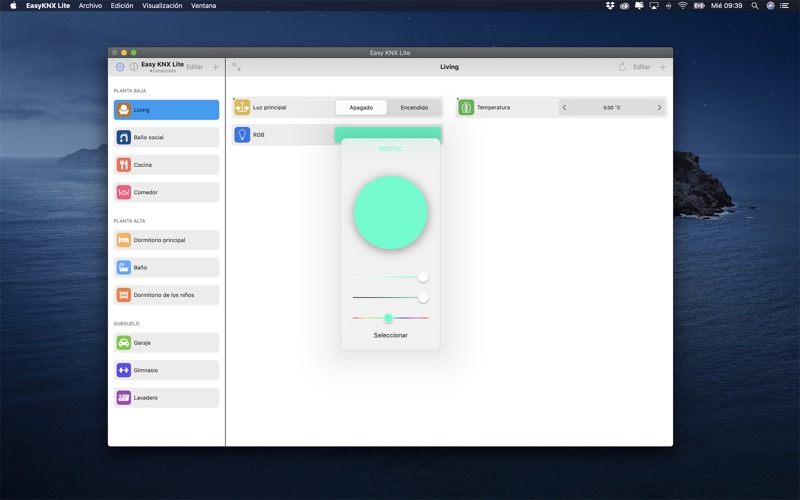800x500 pixels.
Task: Click the 0.00 °C temperature value
Action: (612, 108)
